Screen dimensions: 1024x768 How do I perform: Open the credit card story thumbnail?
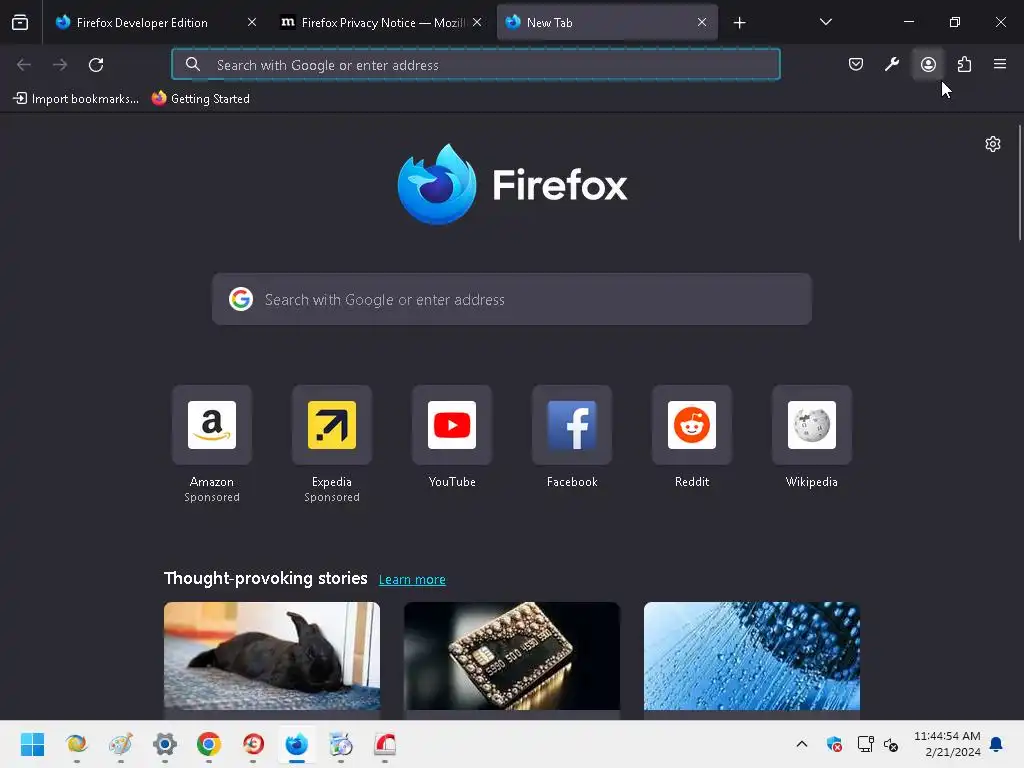pos(512,656)
